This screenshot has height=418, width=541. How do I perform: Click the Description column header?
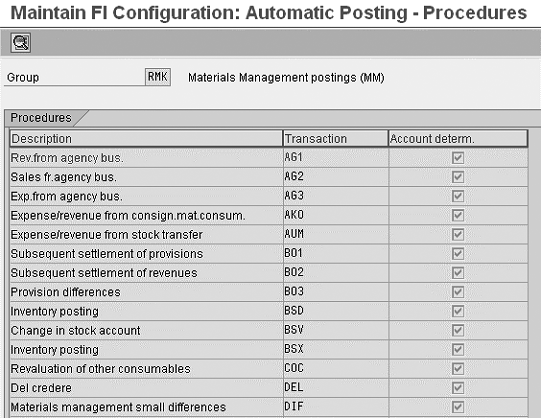tap(146, 139)
